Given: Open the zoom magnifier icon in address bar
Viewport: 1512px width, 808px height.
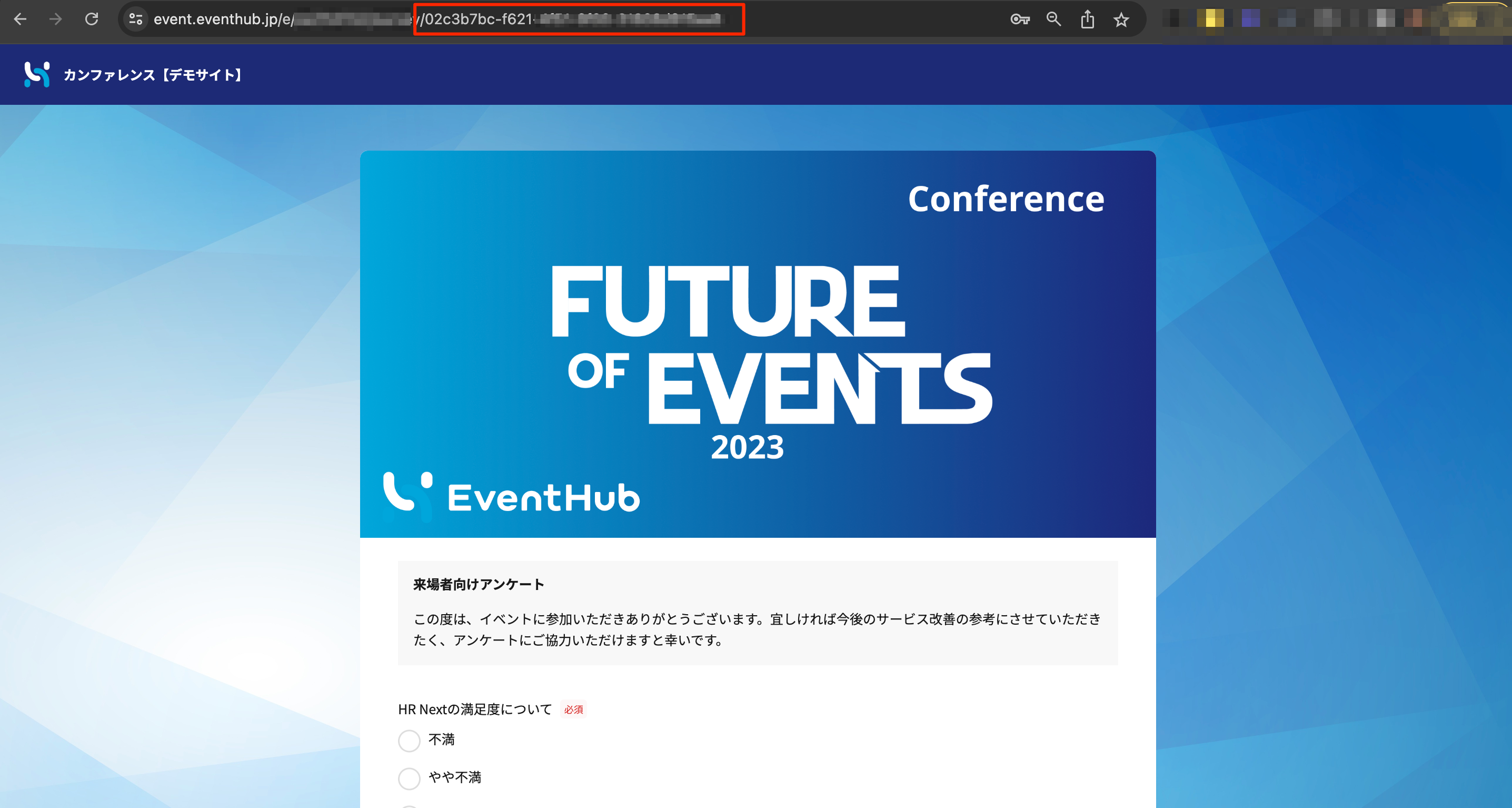Looking at the screenshot, I should pyautogui.click(x=1053, y=19).
